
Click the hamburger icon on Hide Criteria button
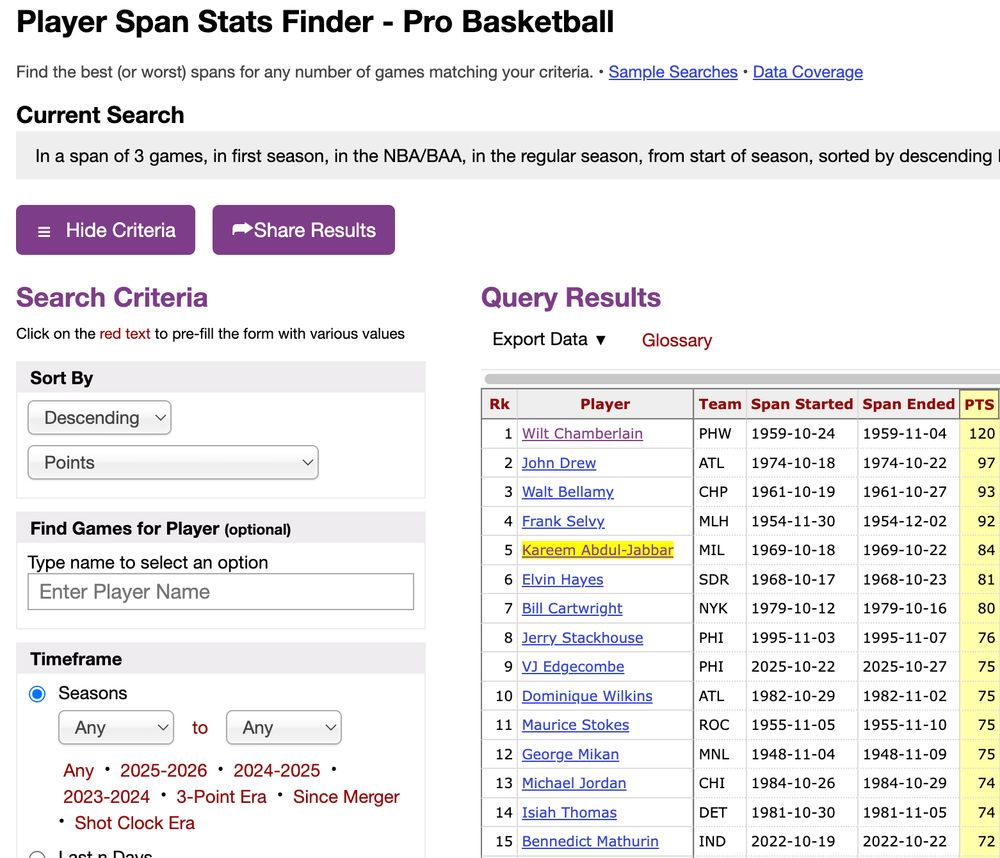click(x=44, y=230)
